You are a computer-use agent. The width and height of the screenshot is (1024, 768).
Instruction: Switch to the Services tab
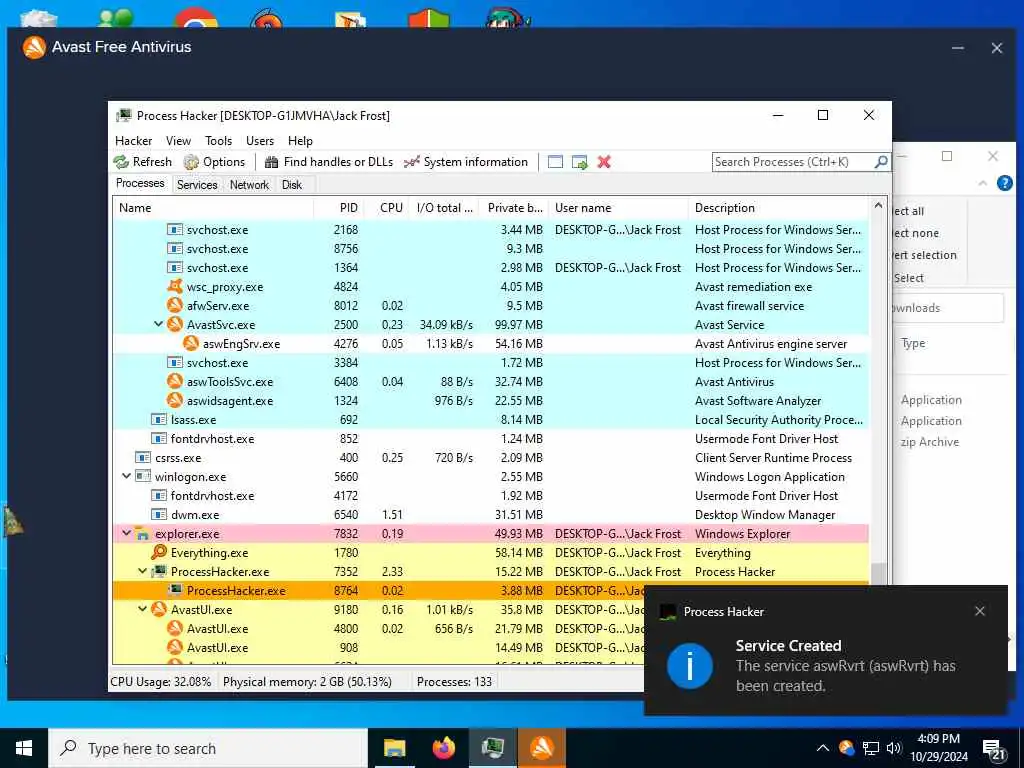tap(197, 185)
